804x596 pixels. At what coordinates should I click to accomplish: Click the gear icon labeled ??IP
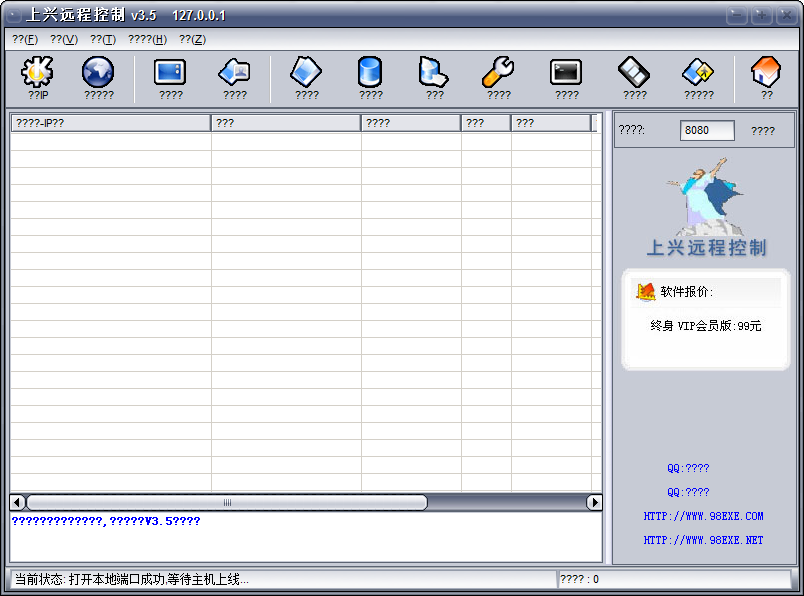[37, 74]
